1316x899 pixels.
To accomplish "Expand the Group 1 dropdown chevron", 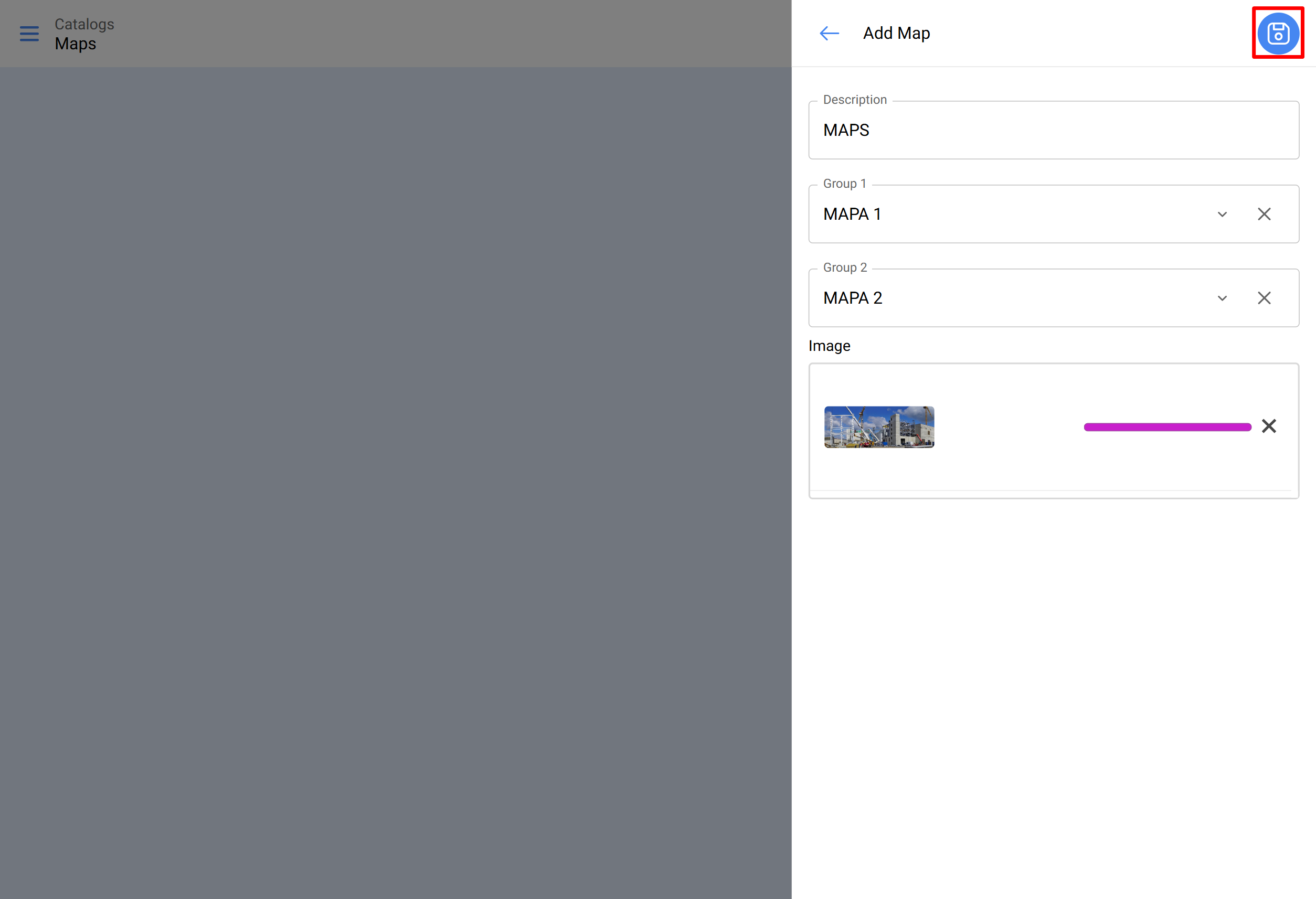I will 1222,214.
